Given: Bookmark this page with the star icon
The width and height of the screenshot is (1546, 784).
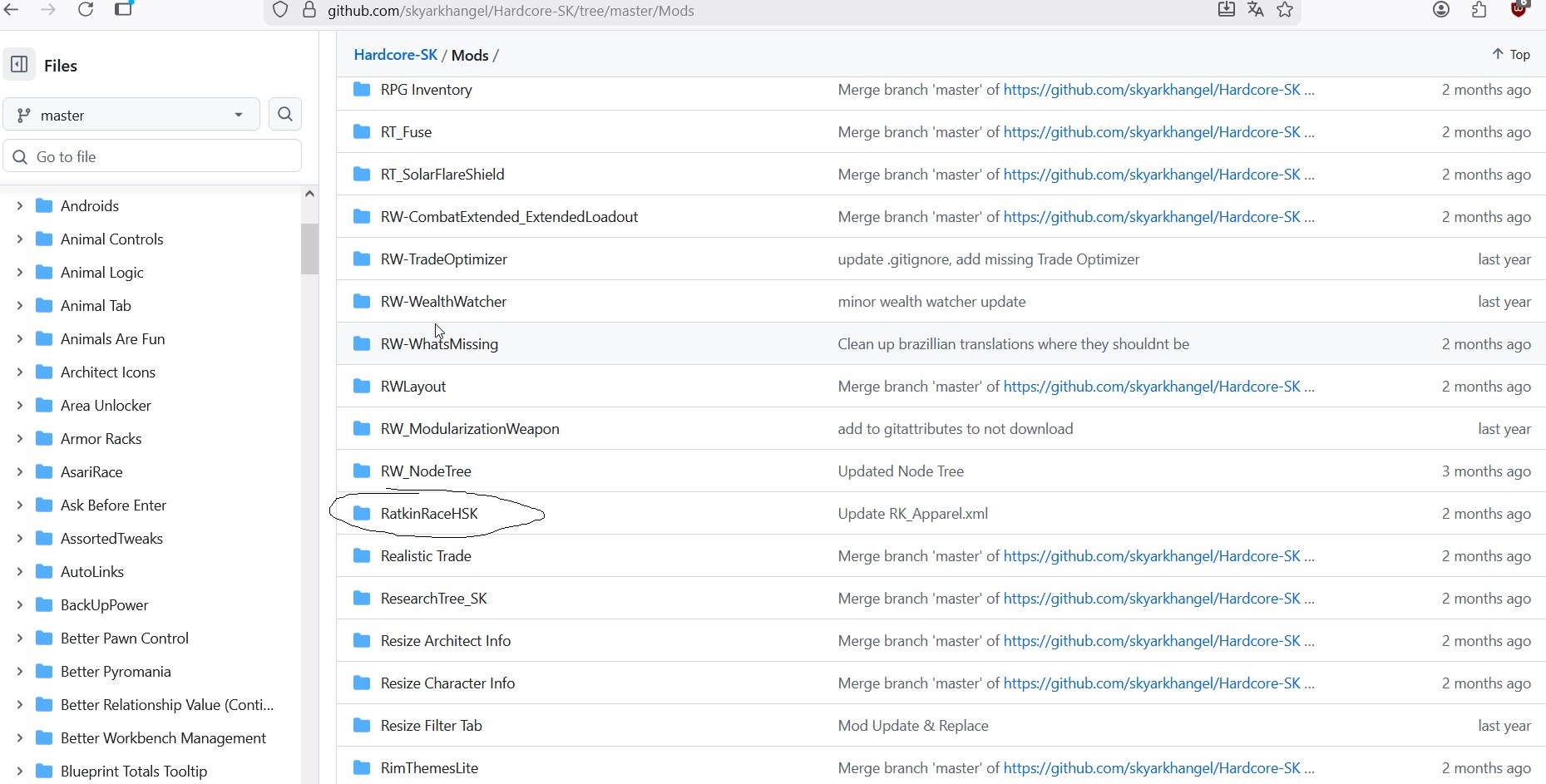Looking at the screenshot, I should [1285, 10].
